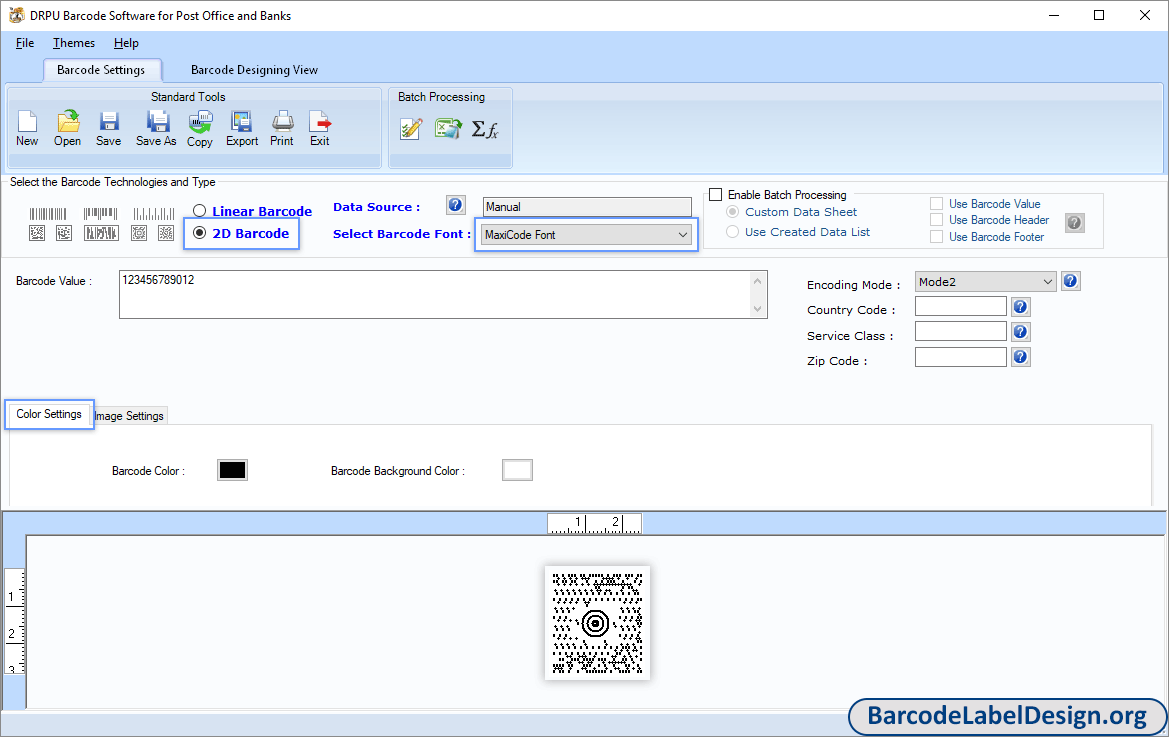Image resolution: width=1169 pixels, height=737 pixels.
Task: Click the Barcode Value scrollbar down arrow
Action: point(757,309)
